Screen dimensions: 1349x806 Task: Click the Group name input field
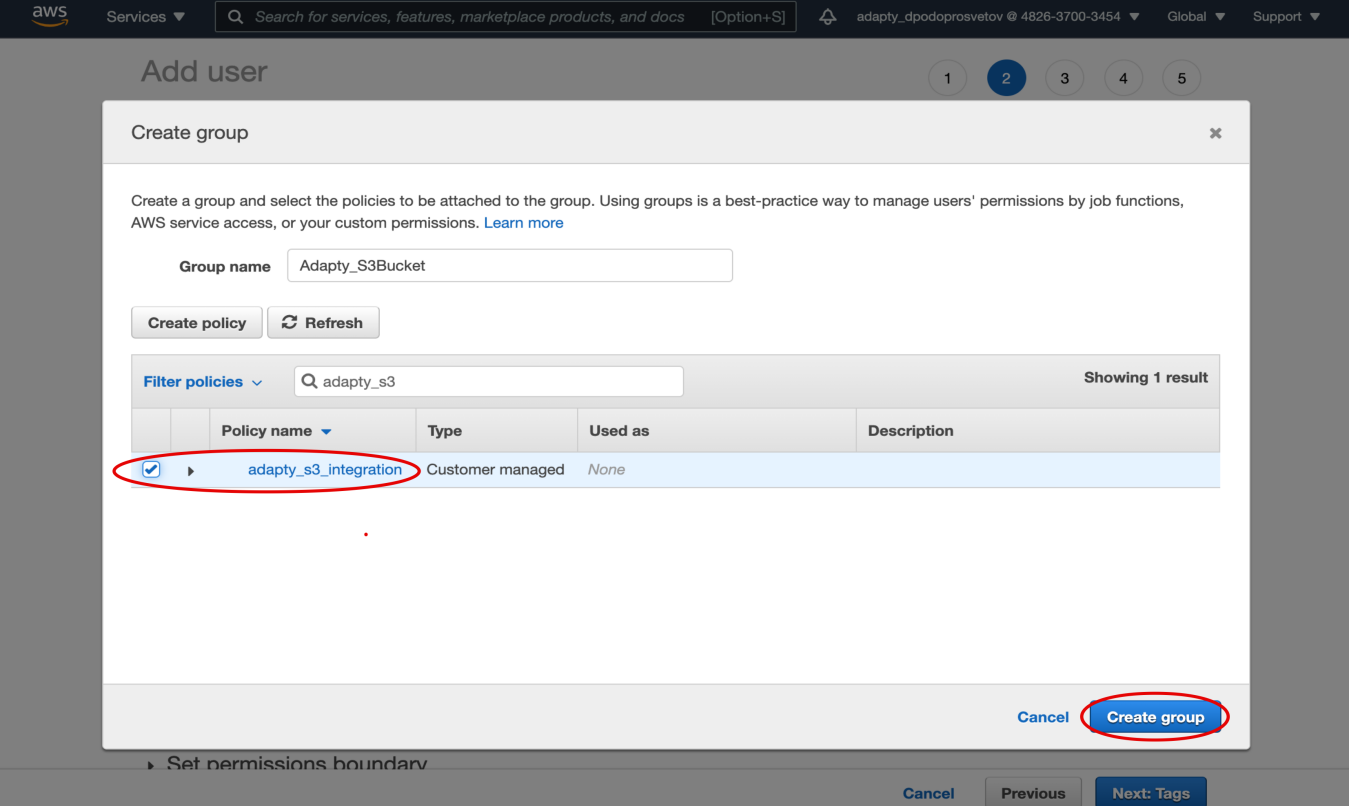[x=509, y=266]
